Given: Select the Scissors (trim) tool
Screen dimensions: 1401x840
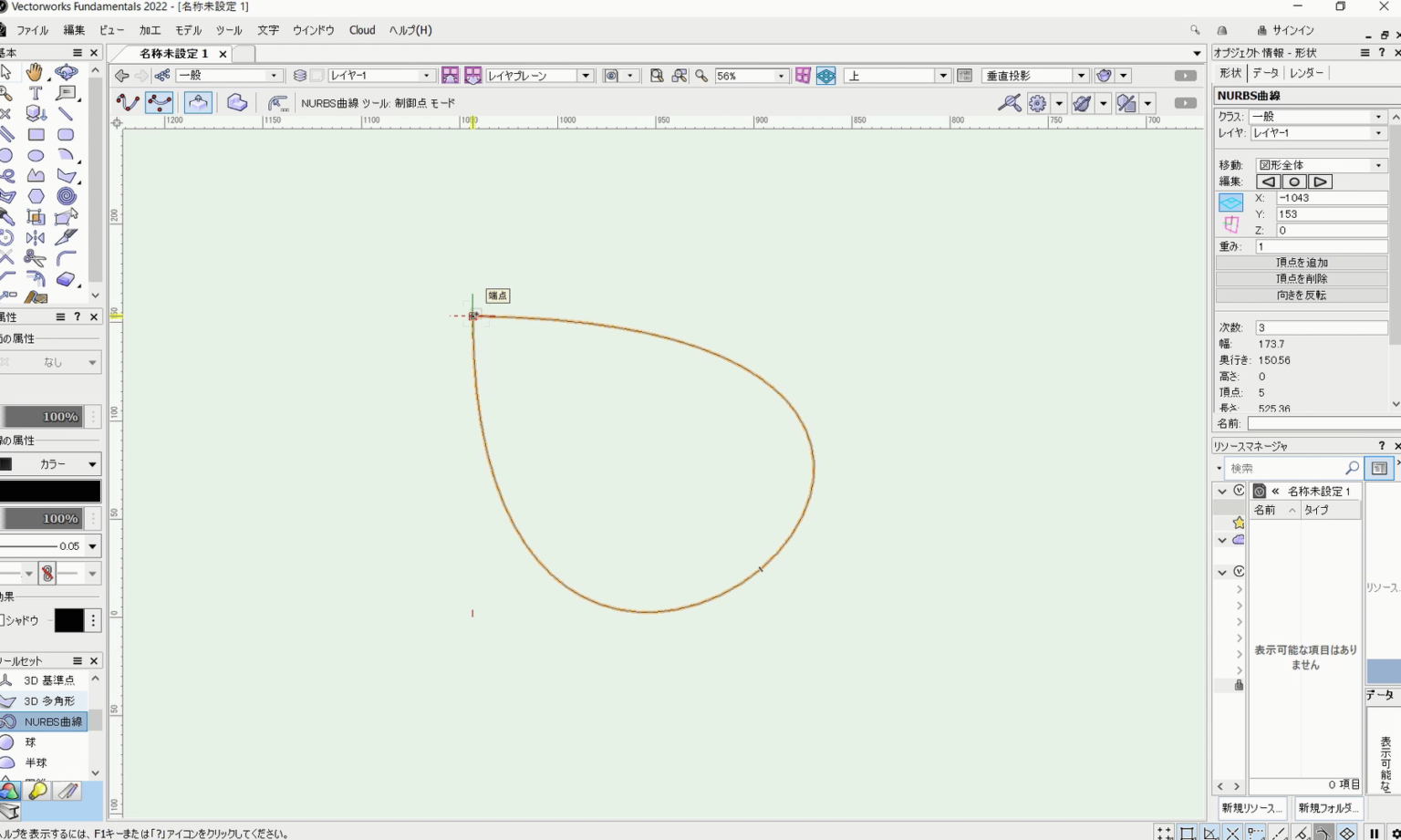Looking at the screenshot, I should coord(35,256).
